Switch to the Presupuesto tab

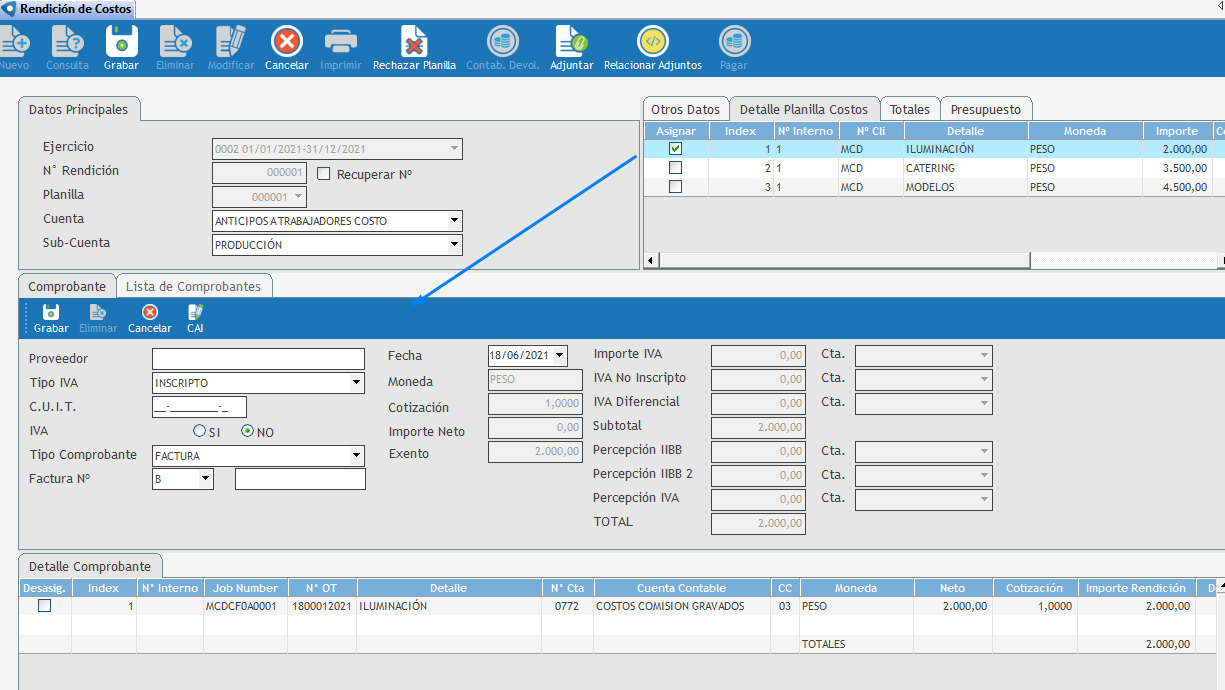(985, 110)
